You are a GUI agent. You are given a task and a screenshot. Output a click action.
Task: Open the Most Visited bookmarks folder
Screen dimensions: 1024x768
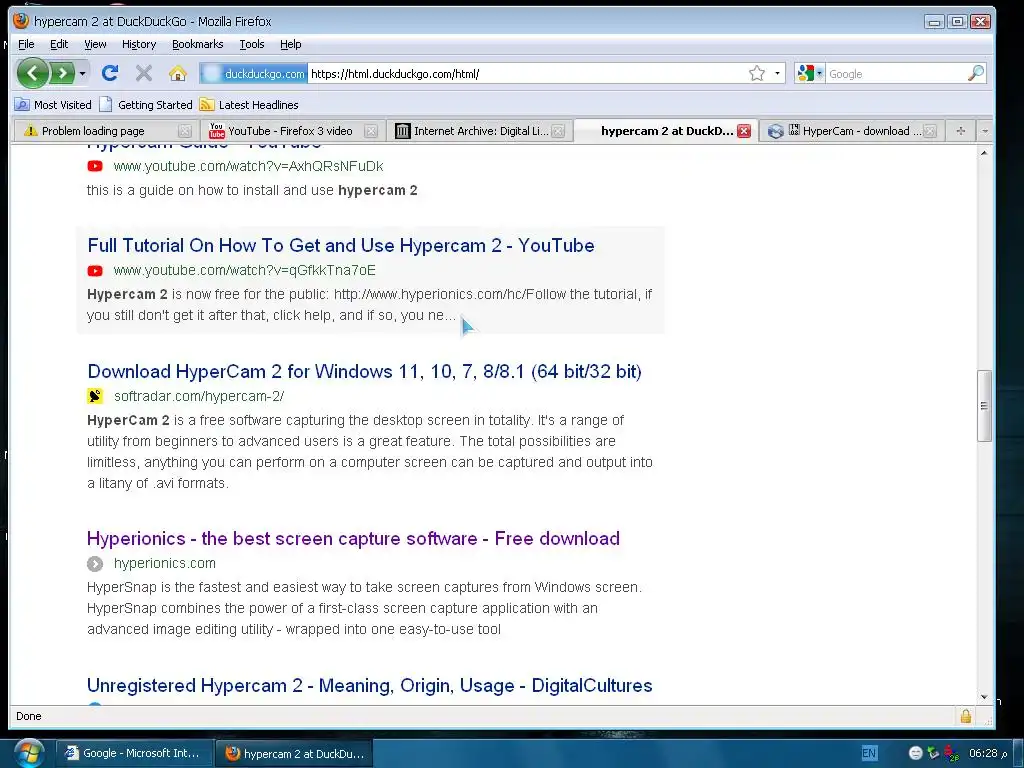click(53, 104)
